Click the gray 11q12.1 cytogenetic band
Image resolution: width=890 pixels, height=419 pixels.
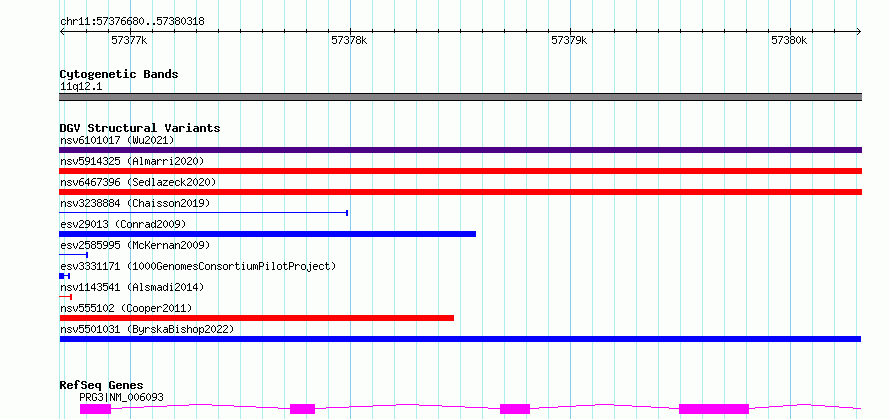(x=460, y=97)
